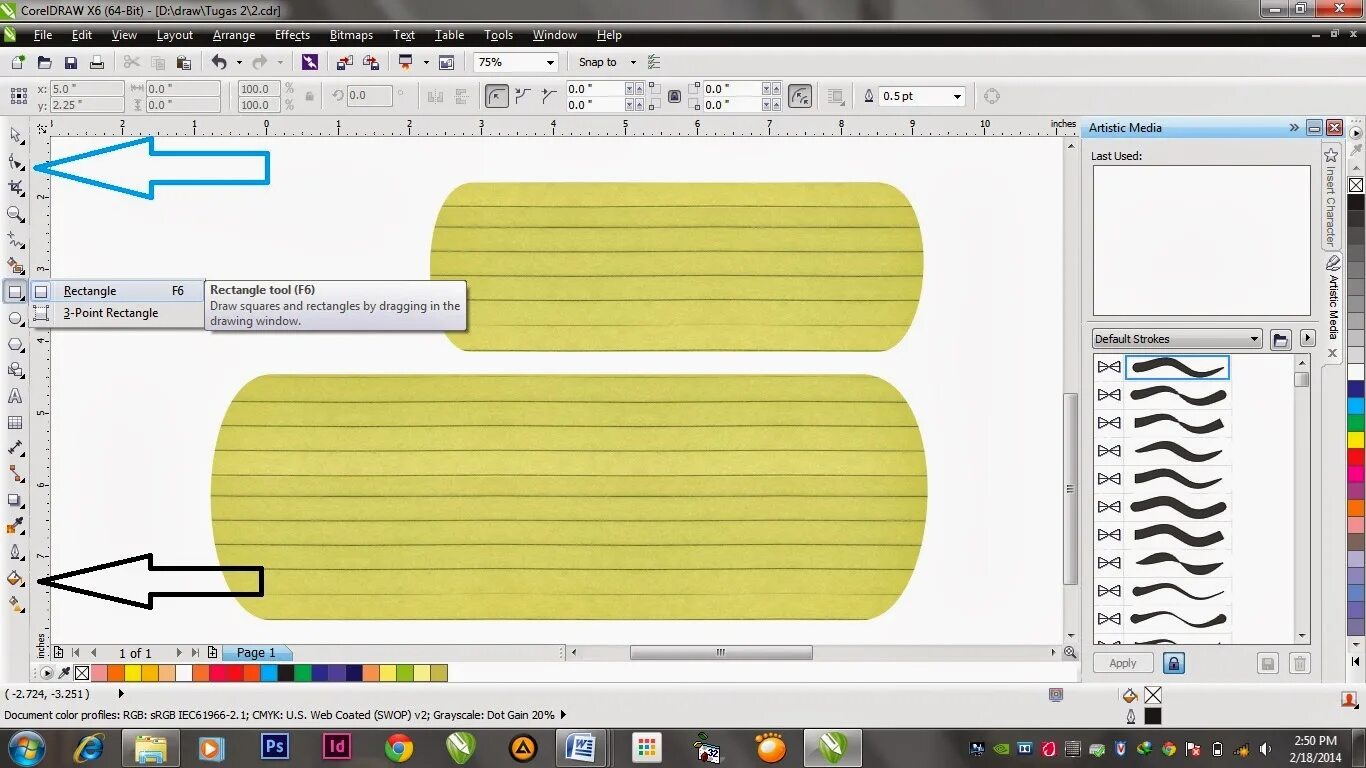
Task: Click the browse folder button beside Default Strokes
Action: point(1280,339)
